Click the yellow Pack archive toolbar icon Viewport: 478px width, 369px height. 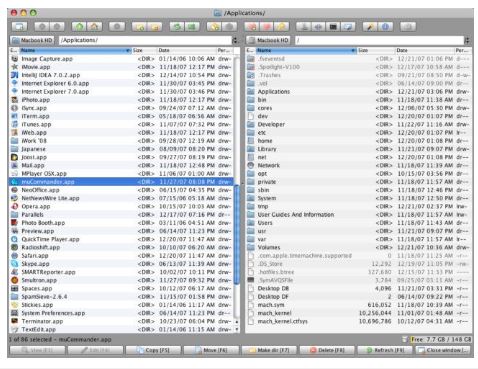click(x=214, y=27)
